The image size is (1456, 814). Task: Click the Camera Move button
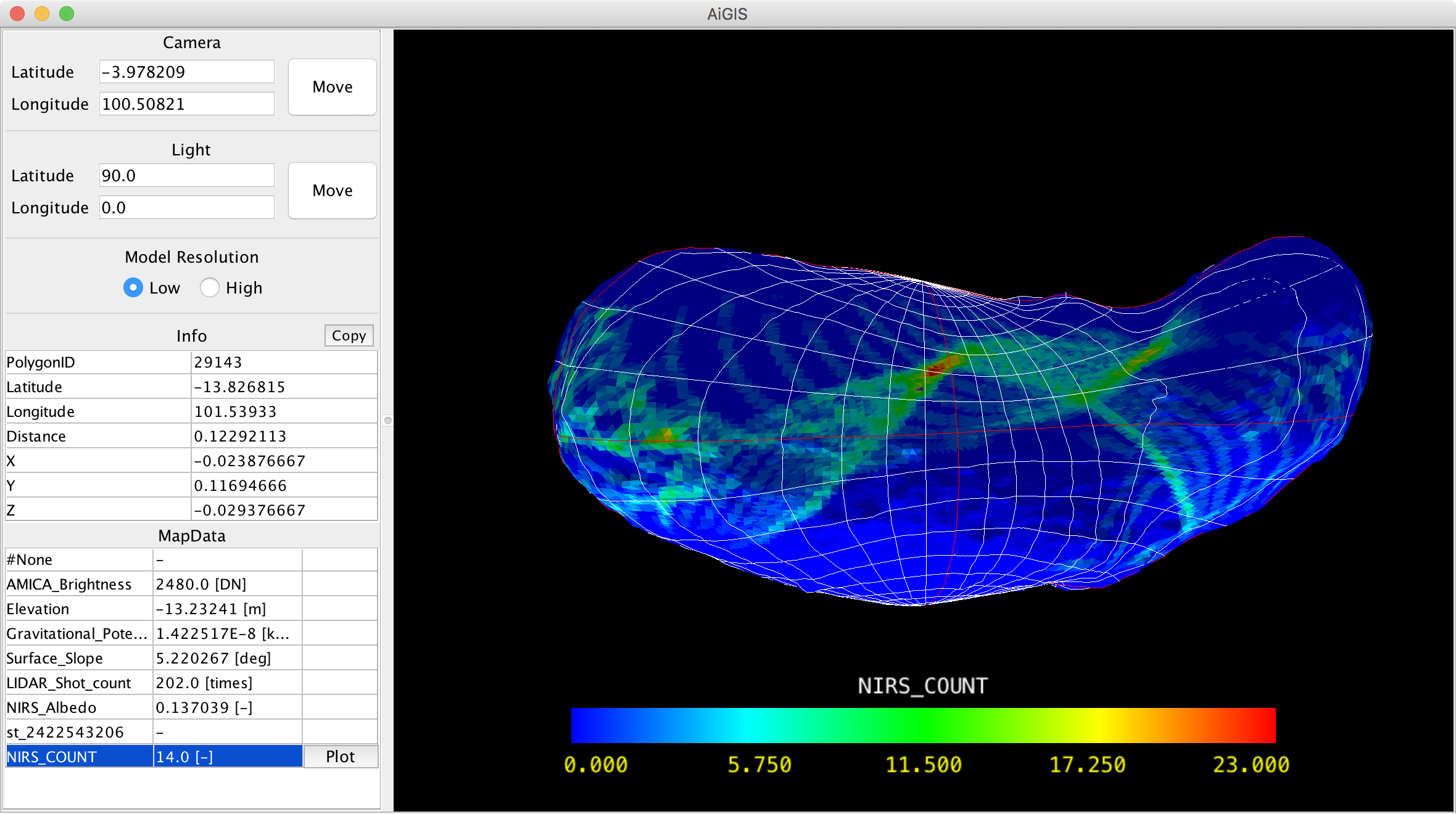[x=332, y=87]
